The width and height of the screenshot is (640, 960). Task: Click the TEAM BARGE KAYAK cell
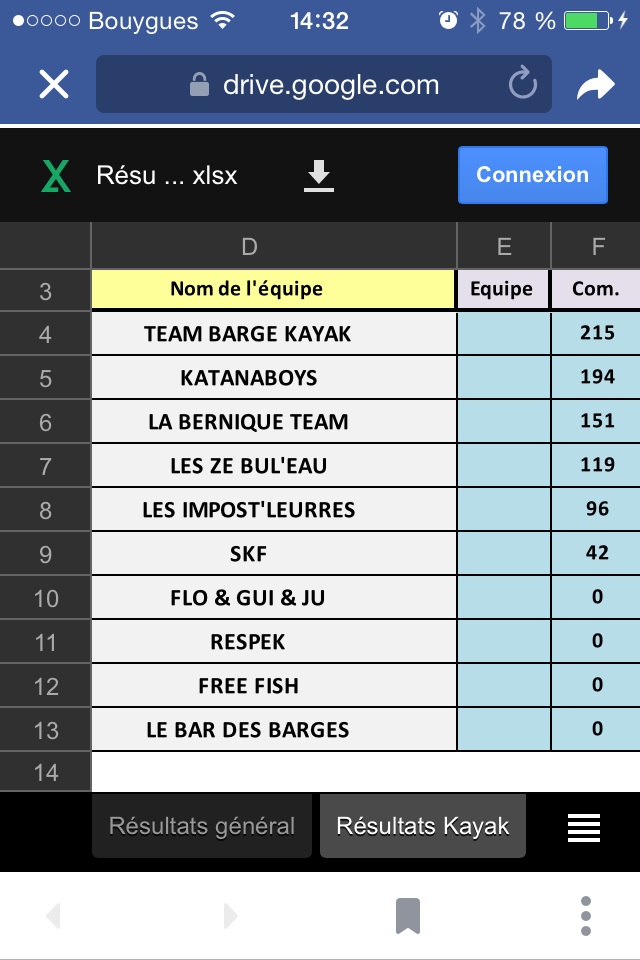(x=248, y=334)
